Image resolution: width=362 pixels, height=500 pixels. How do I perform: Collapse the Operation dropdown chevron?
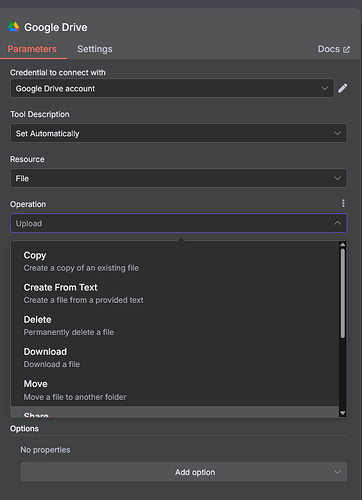(x=337, y=223)
